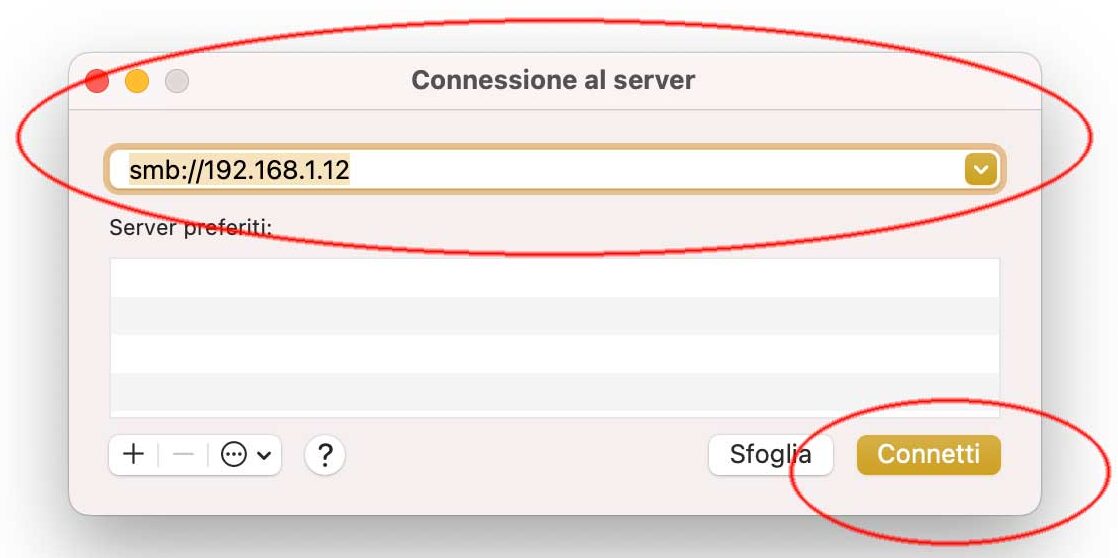Click the highlighted smb://192.168.1.12 text
Screen dimensions: 1118x558
(240, 170)
